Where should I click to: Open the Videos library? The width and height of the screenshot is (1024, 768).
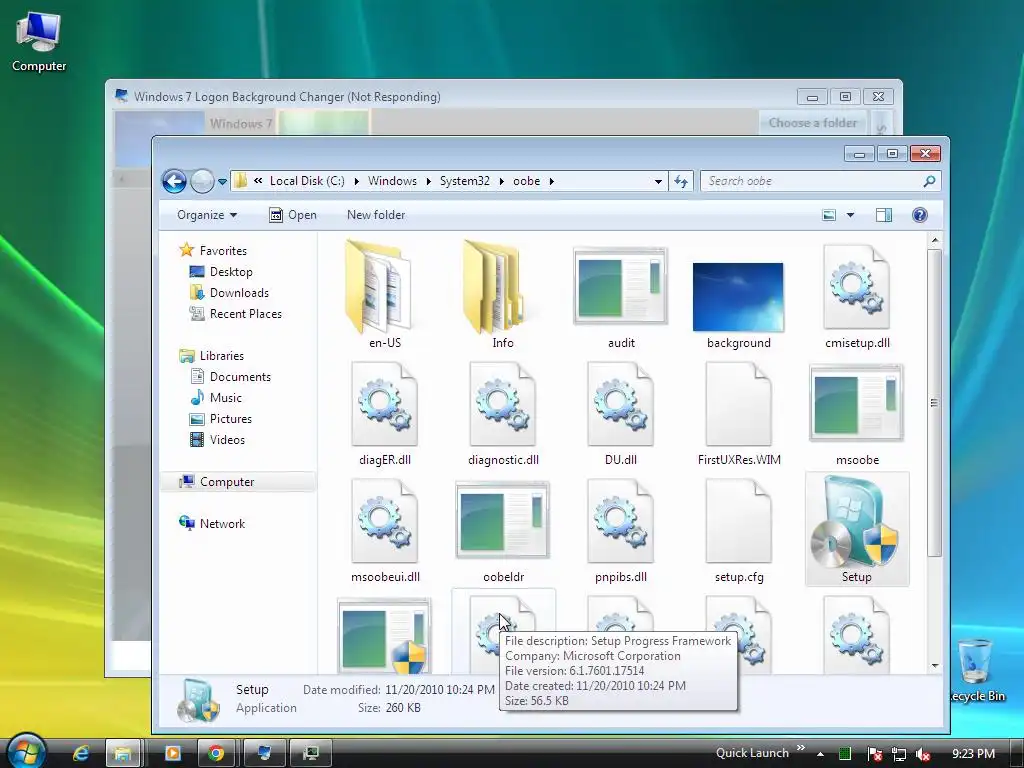[217, 440]
